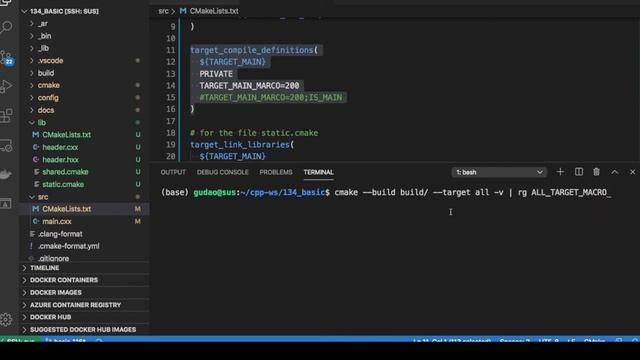Open the Run and Debug view
The height and width of the screenshot is (360, 640).
pos(7,86)
